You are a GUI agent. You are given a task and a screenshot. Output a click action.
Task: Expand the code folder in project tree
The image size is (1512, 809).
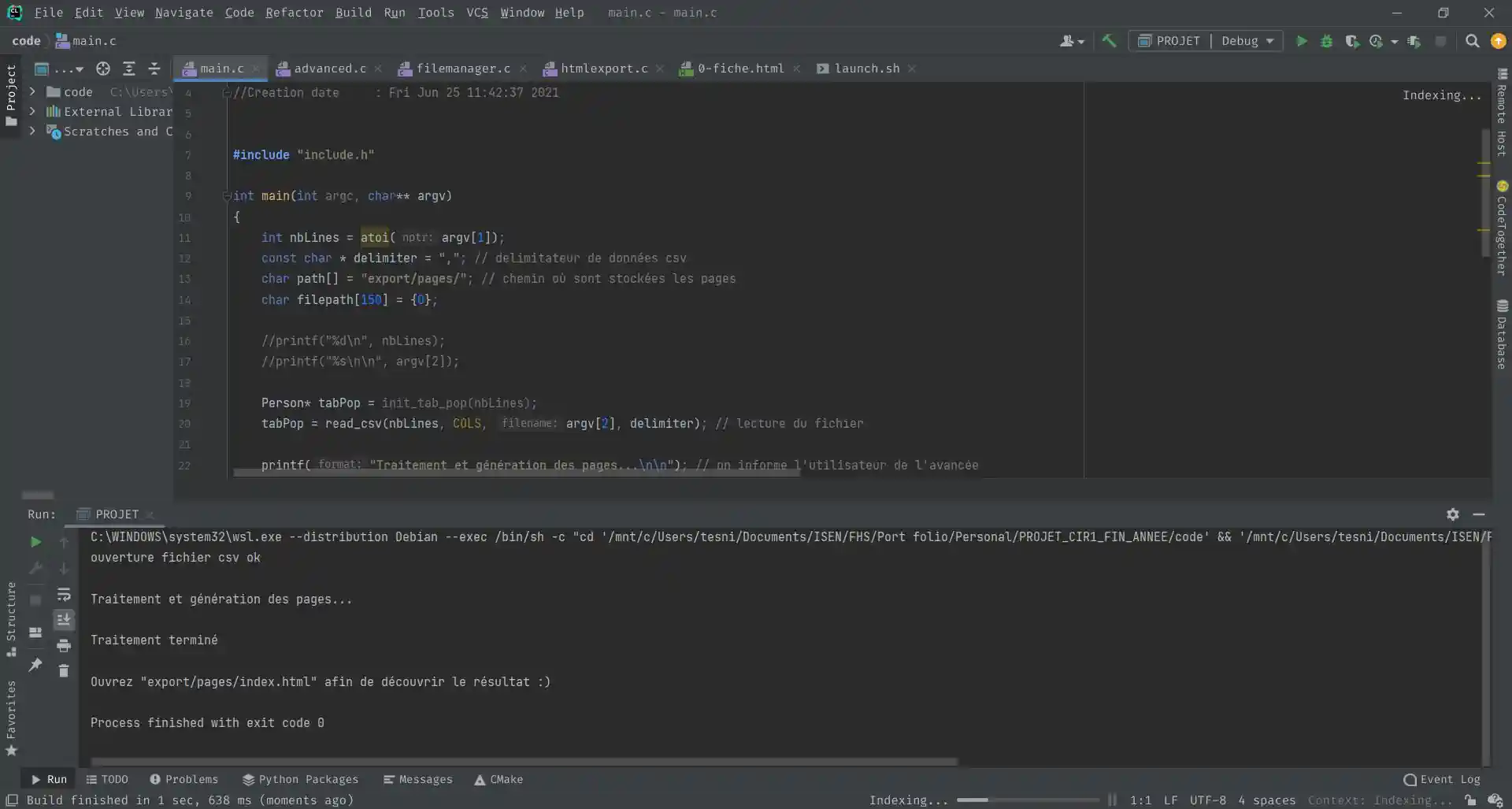point(32,91)
